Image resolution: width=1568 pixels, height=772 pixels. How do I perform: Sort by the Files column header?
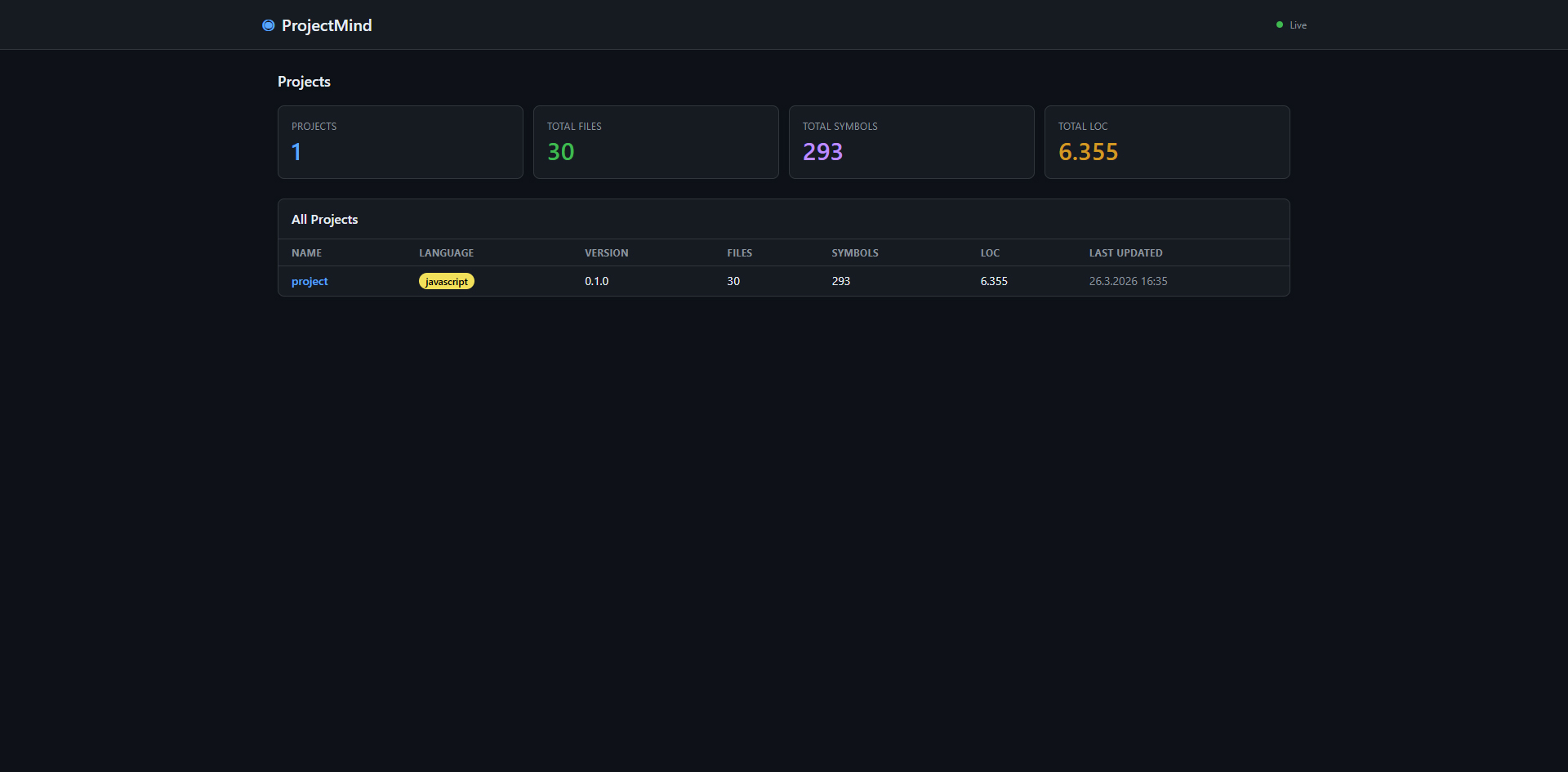(x=739, y=253)
